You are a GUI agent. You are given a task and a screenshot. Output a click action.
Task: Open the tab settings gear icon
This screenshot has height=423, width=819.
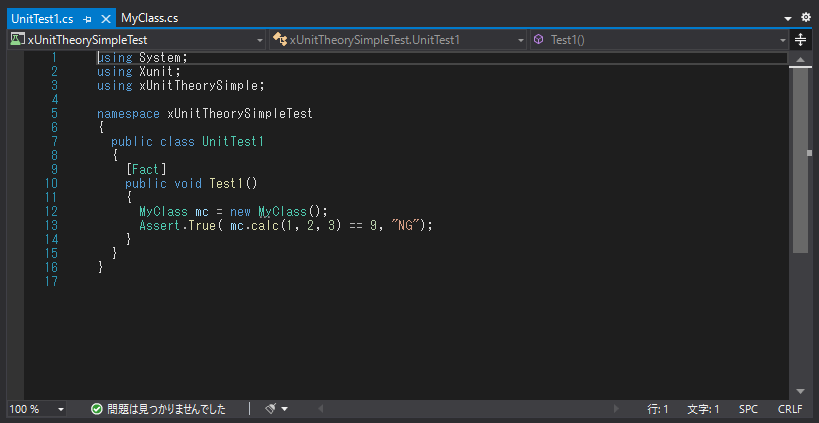pyautogui.click(x=806, y=18)
